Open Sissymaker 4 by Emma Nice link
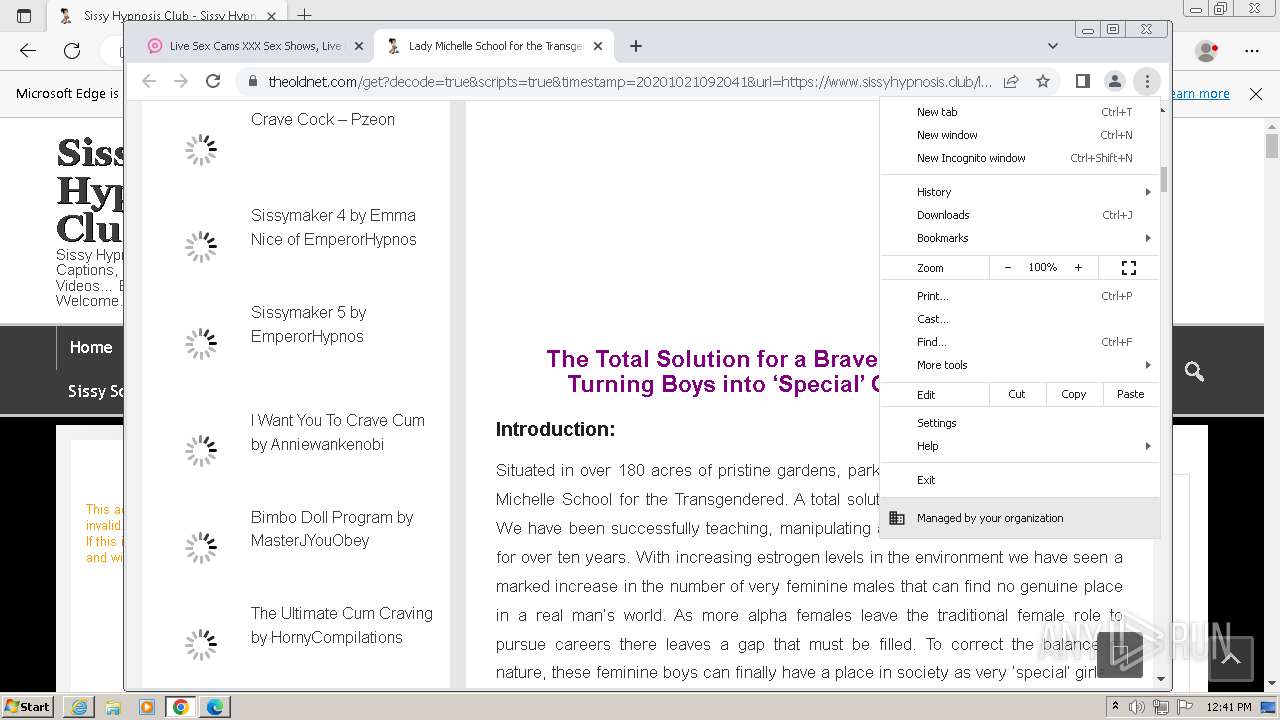The image size is (1280, 720). 334,227
